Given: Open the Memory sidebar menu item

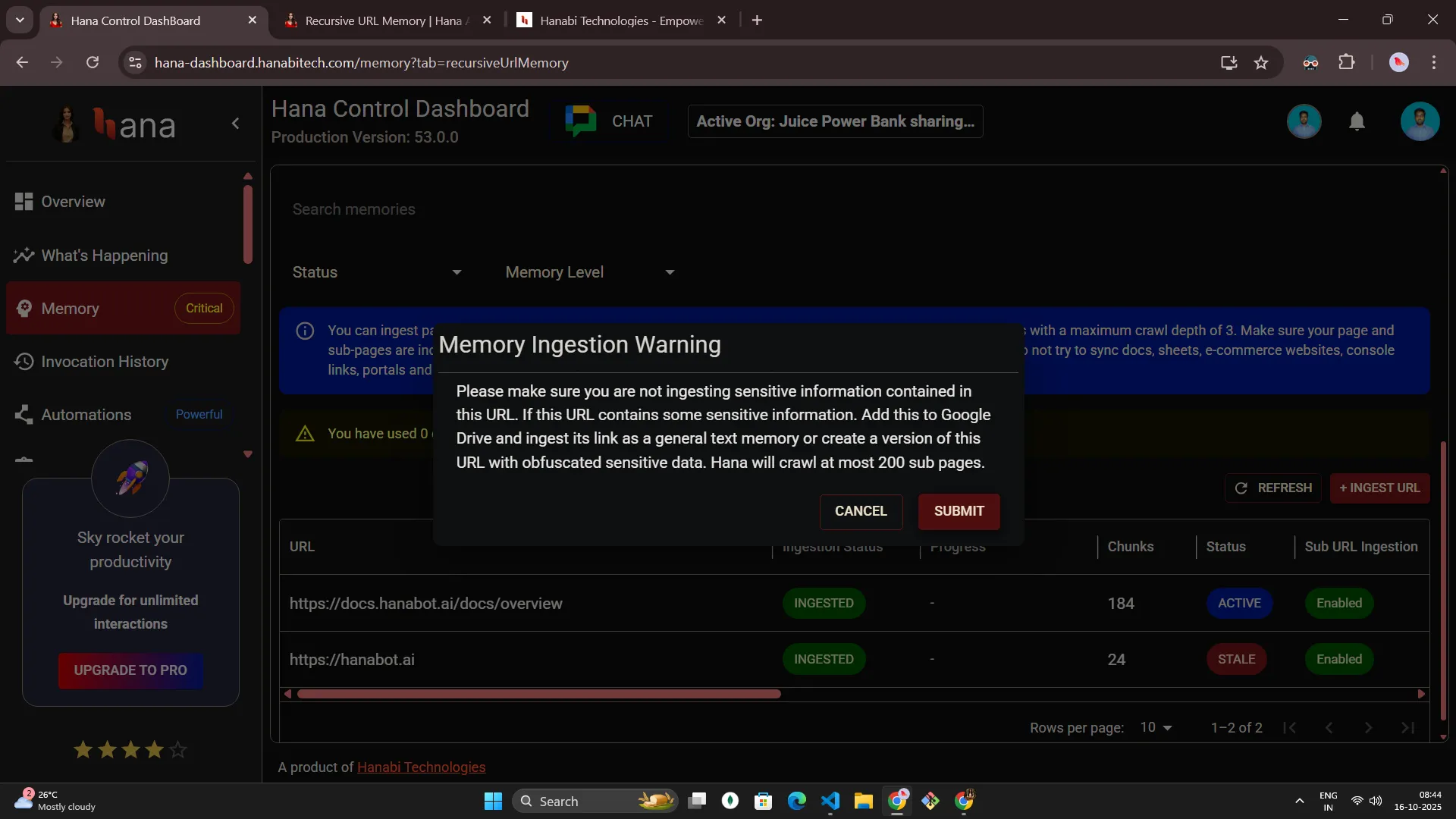Looking at the screenshot, I should [x=71, y=309].
